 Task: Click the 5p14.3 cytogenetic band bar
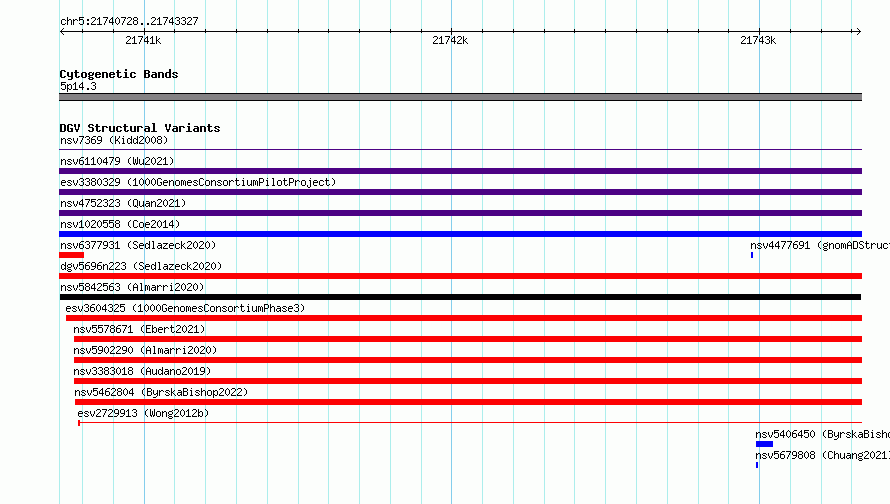[x=460, y=97]
